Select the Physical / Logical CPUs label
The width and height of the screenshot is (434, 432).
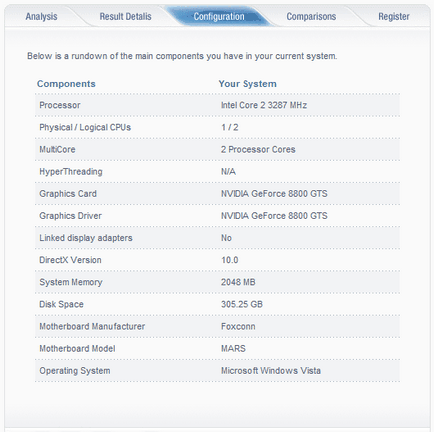pos(85,127)
